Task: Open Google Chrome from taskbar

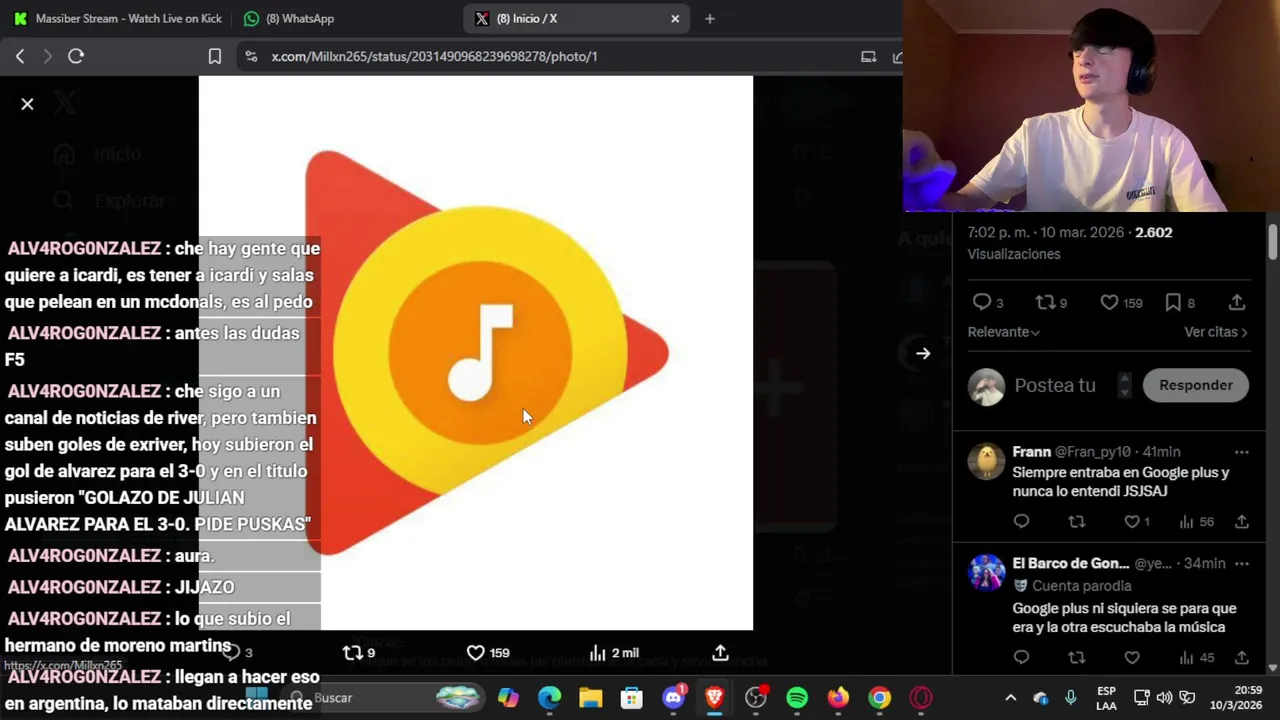Action: (879, 698)
